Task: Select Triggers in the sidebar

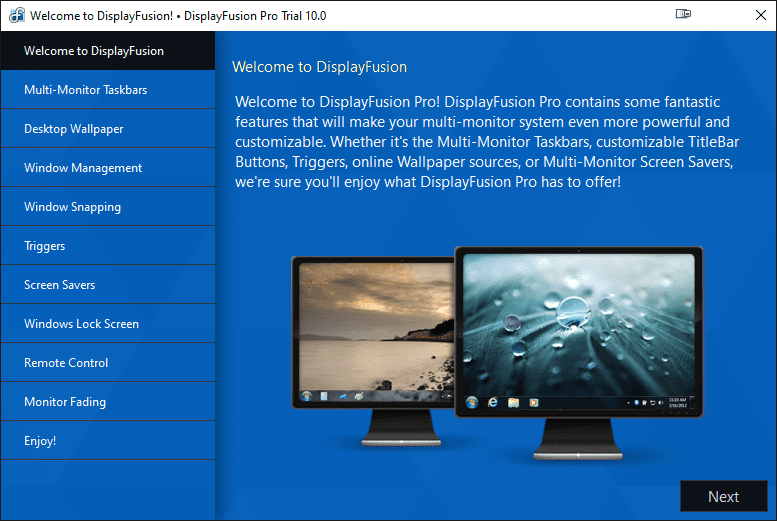Action: (x=108, y=246)
